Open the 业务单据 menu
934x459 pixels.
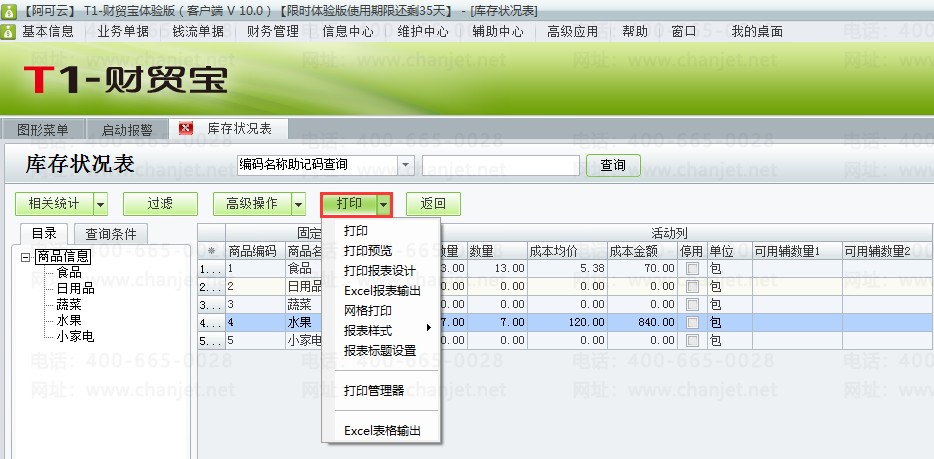point(123,32)
